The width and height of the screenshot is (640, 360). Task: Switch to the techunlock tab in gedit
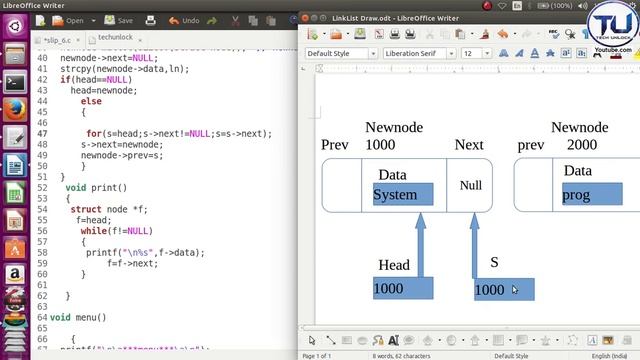coord(115,38)
